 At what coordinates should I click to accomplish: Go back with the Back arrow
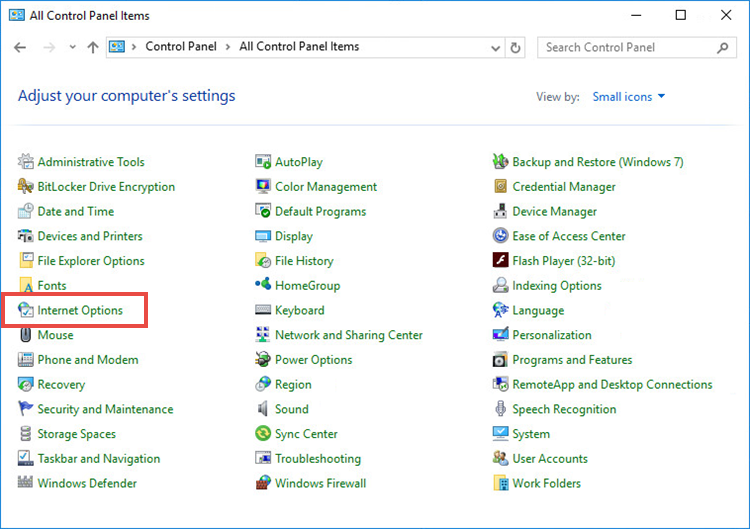20,47
